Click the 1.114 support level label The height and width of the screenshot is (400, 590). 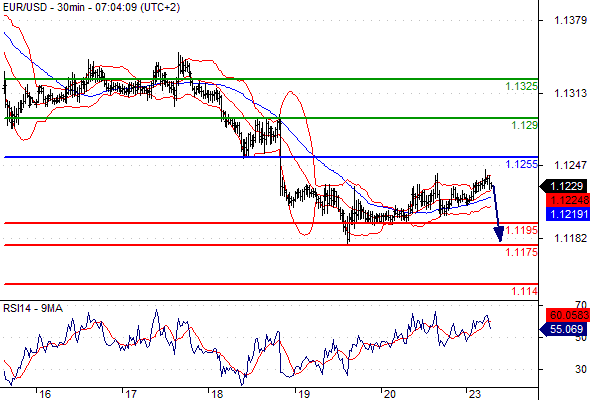tap(524, 291)
